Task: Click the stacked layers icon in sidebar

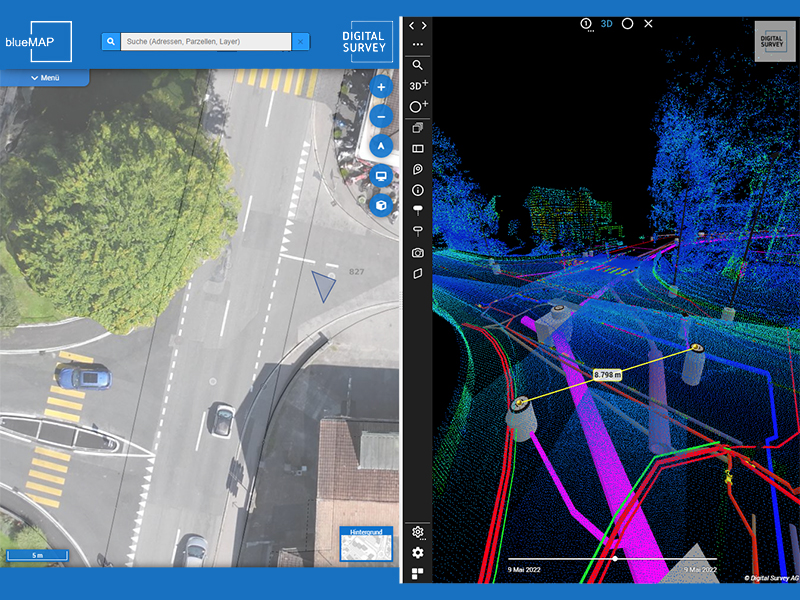Action: pyautogui.click(x=417, y=128)
